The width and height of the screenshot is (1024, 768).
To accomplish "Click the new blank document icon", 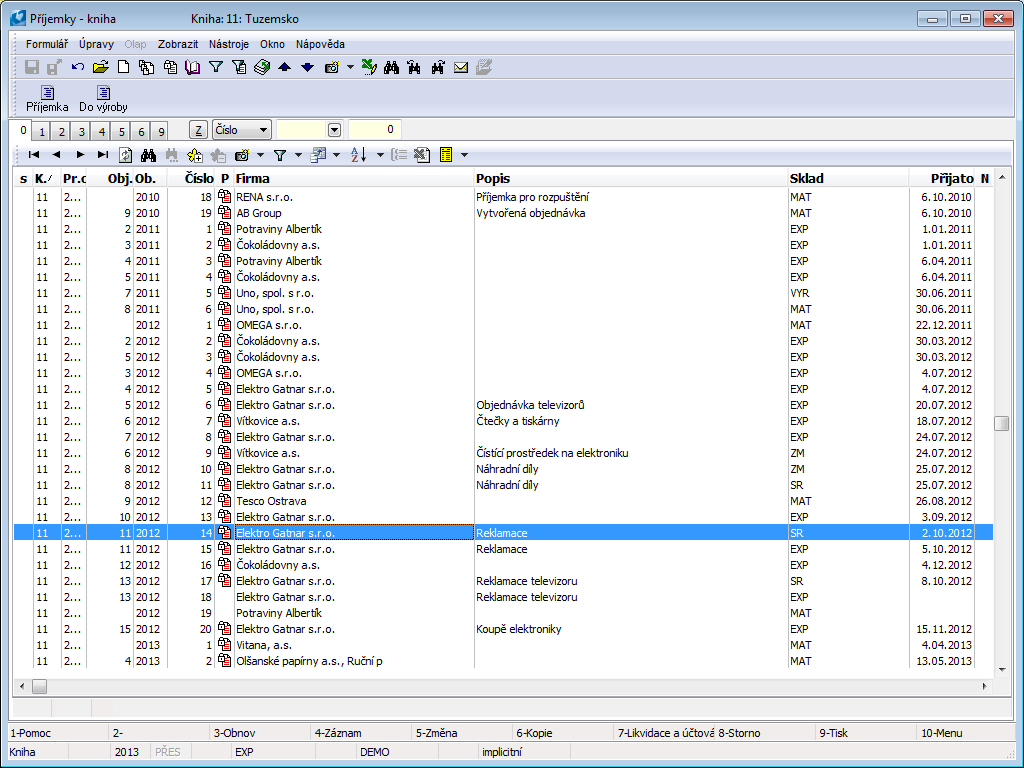I will 124,68.
